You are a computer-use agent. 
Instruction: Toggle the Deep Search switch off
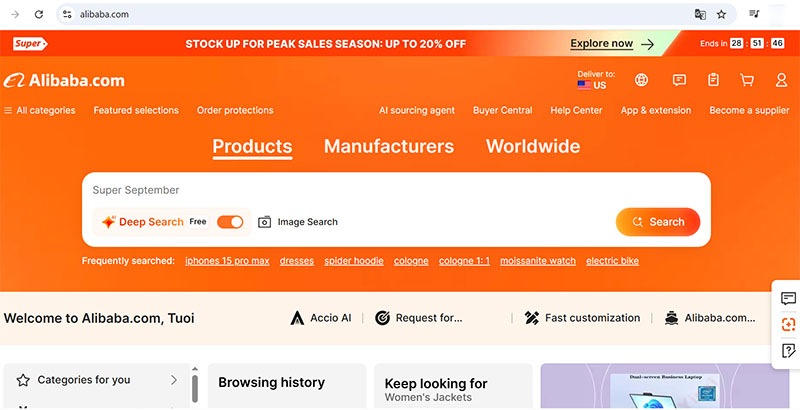pyautogui.click(x=230, y=222)
